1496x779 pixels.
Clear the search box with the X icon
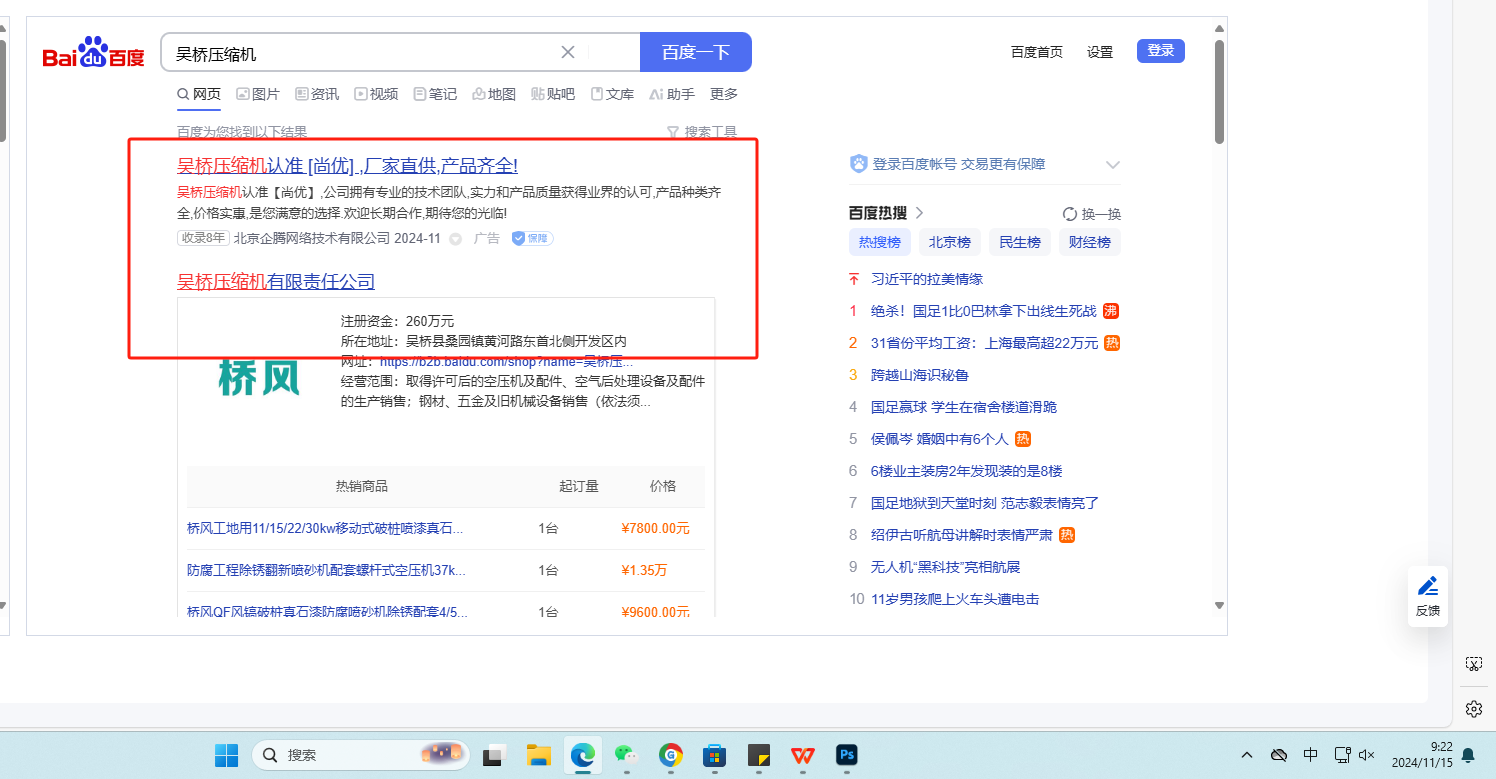click(568, 53)
